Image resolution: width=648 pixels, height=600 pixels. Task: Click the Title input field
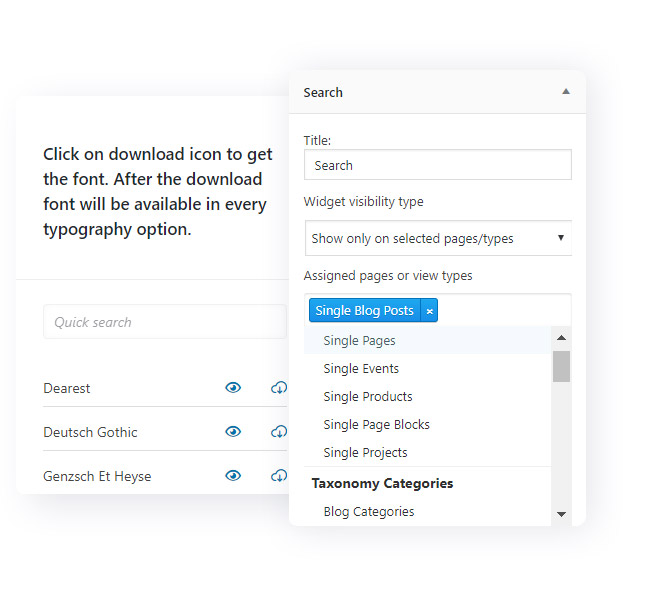coord(438,165)
